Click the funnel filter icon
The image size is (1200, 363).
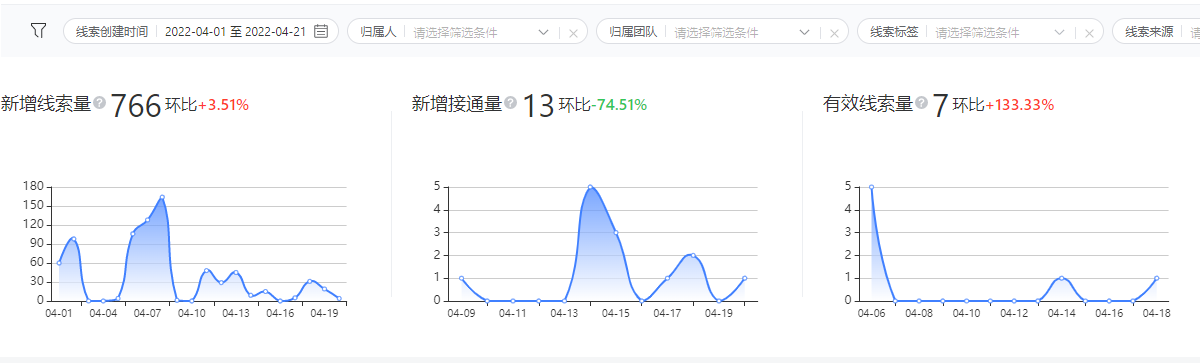[38, 31]
